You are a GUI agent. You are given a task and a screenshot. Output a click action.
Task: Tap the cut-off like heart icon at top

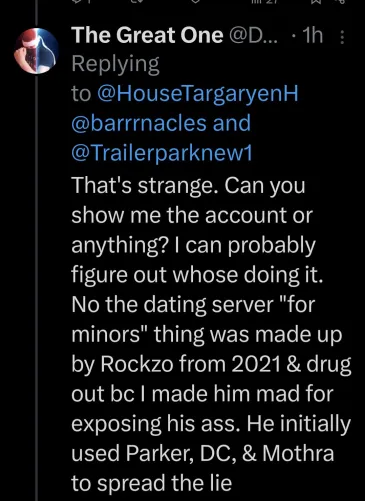tap(197, 1)
